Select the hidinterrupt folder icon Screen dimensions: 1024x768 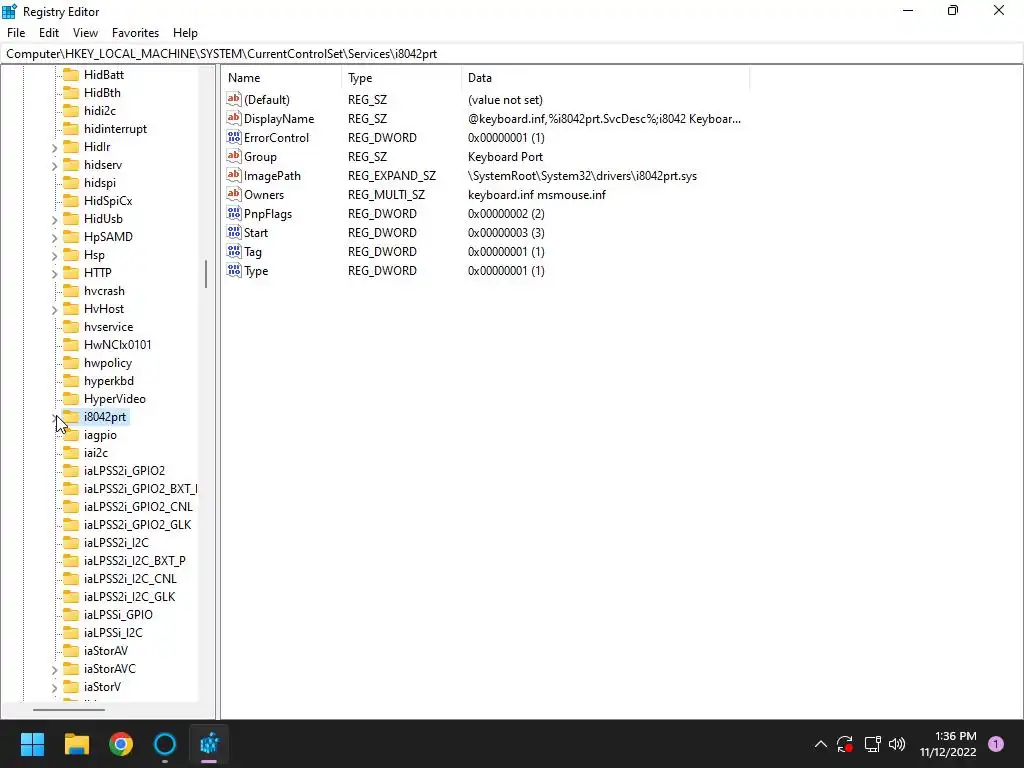pyautogui.click(x=71, y=129)
